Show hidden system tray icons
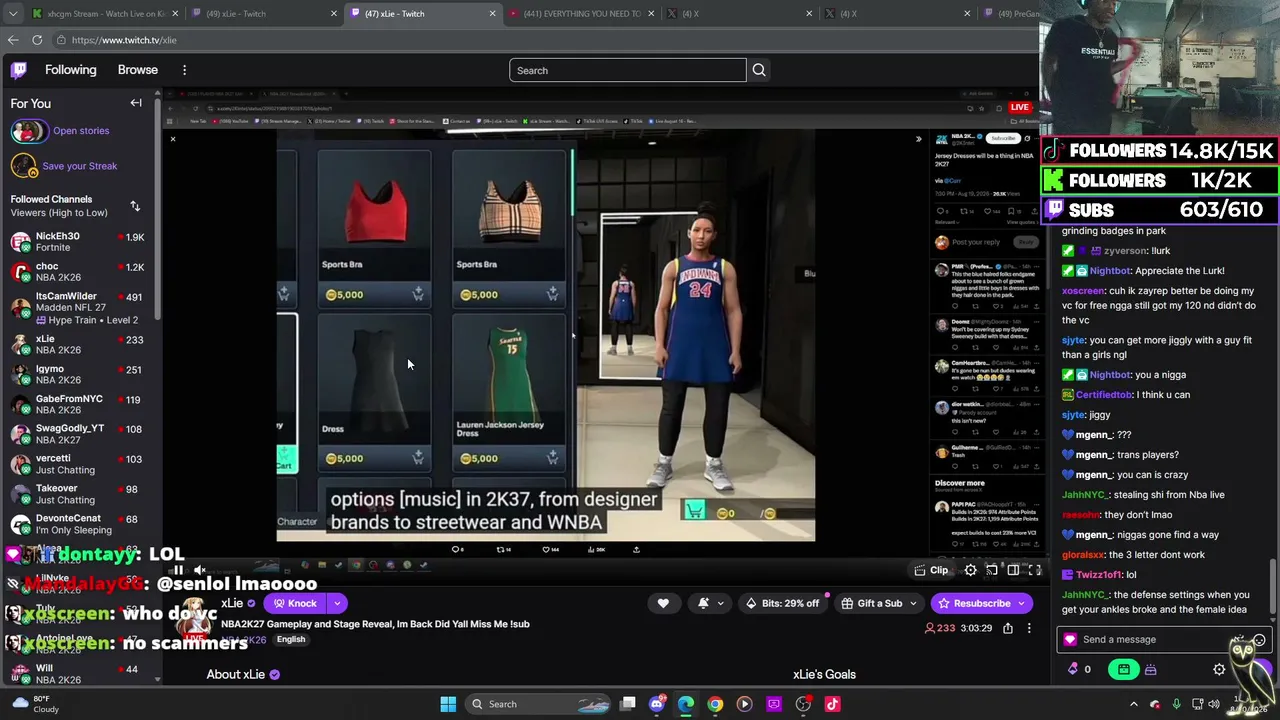Viewport: 1280px width, 720px height. [1133, 704]
